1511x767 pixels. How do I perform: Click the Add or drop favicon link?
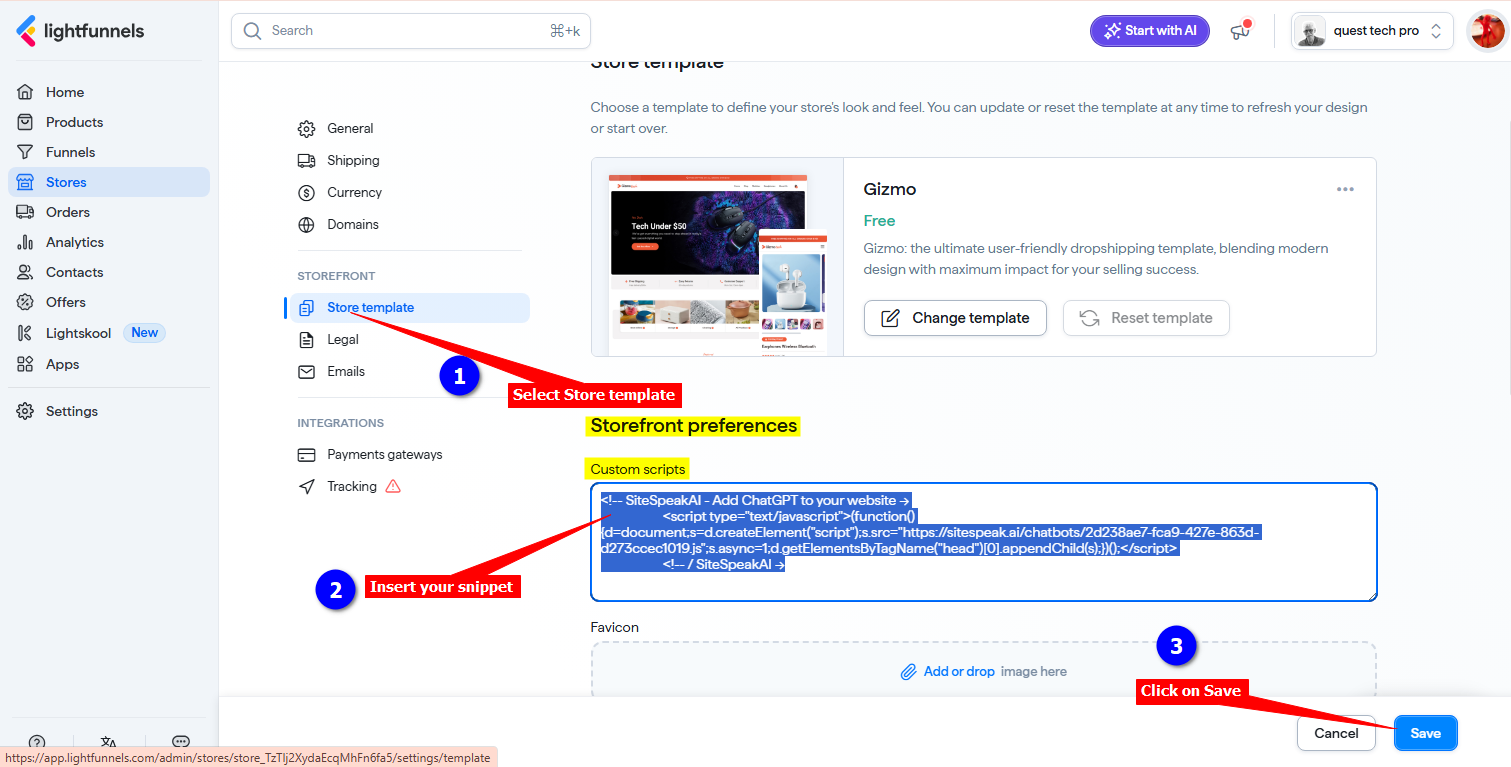point(959,671)
